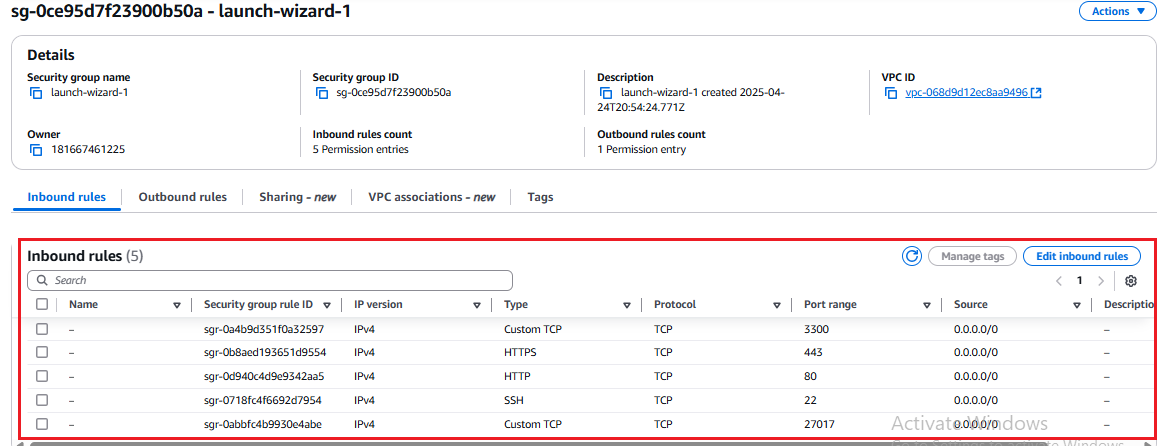Click port range value 3300
This screenshot has width=1160, height=446.
(x=816, y=328)
